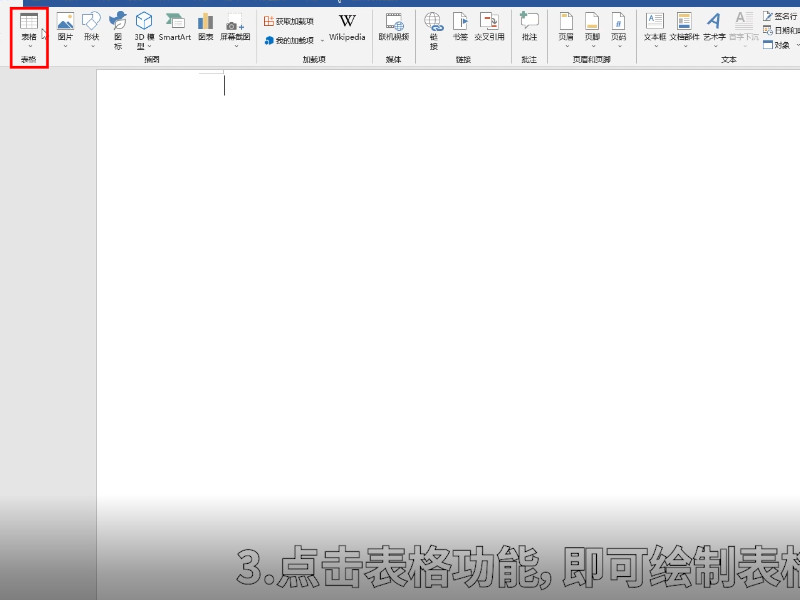Viewport: 800px width, 600px height.
Task: Insert online video via 联机视频
Action: click(x=394, y=27)
